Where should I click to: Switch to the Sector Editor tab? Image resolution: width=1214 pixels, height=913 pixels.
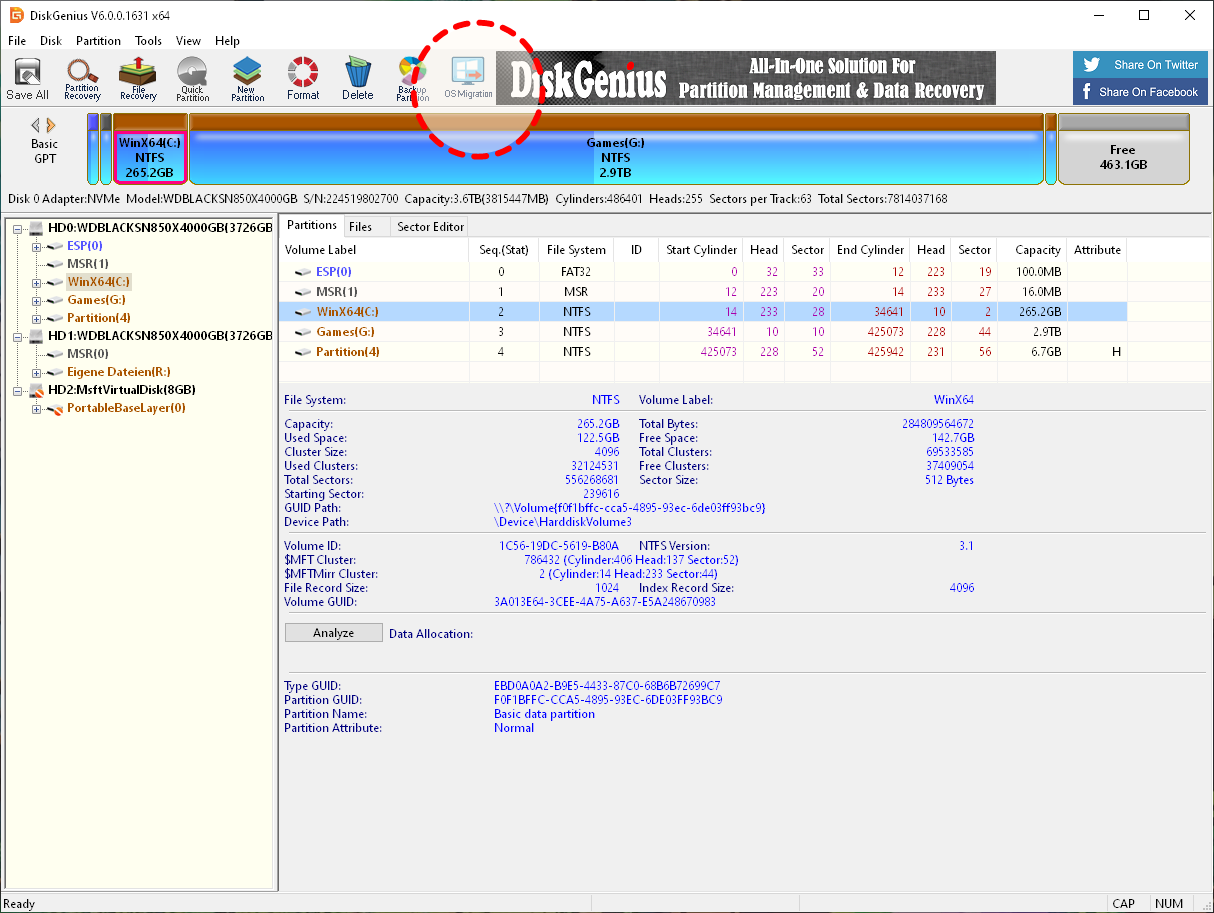(429, 226)
